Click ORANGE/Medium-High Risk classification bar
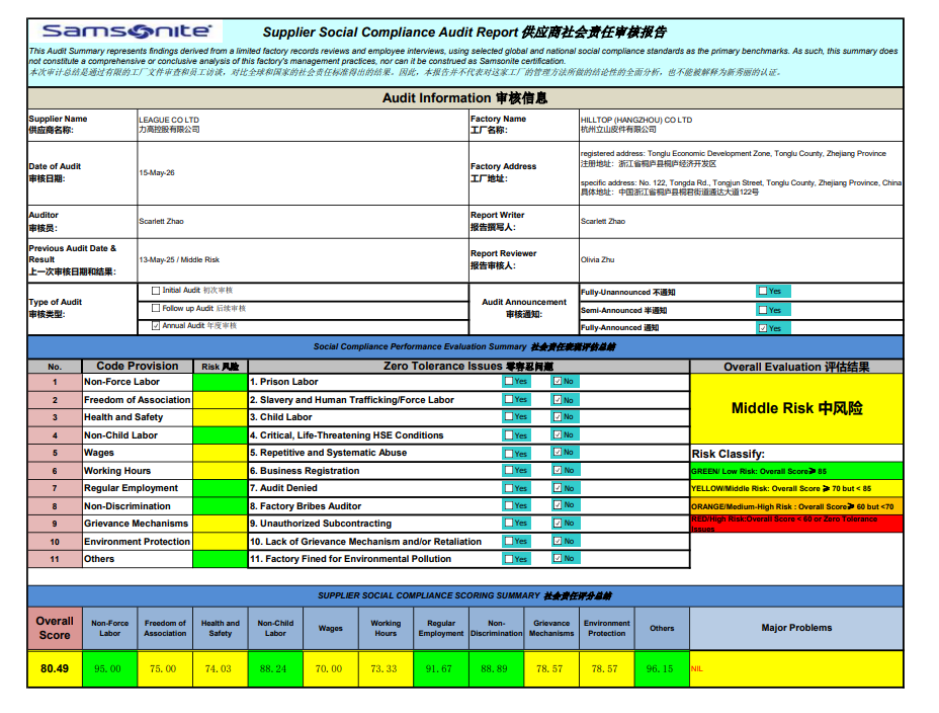Screen dimensions: 939x713 pyautogui.click(x=796, y=506)
